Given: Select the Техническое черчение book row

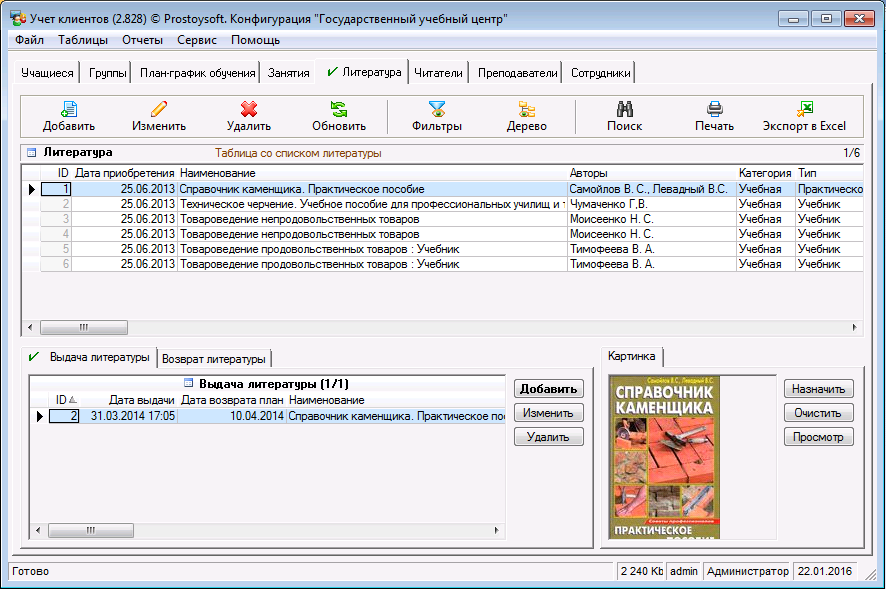Looking at the screenshot, I should (x=370, y=204).
